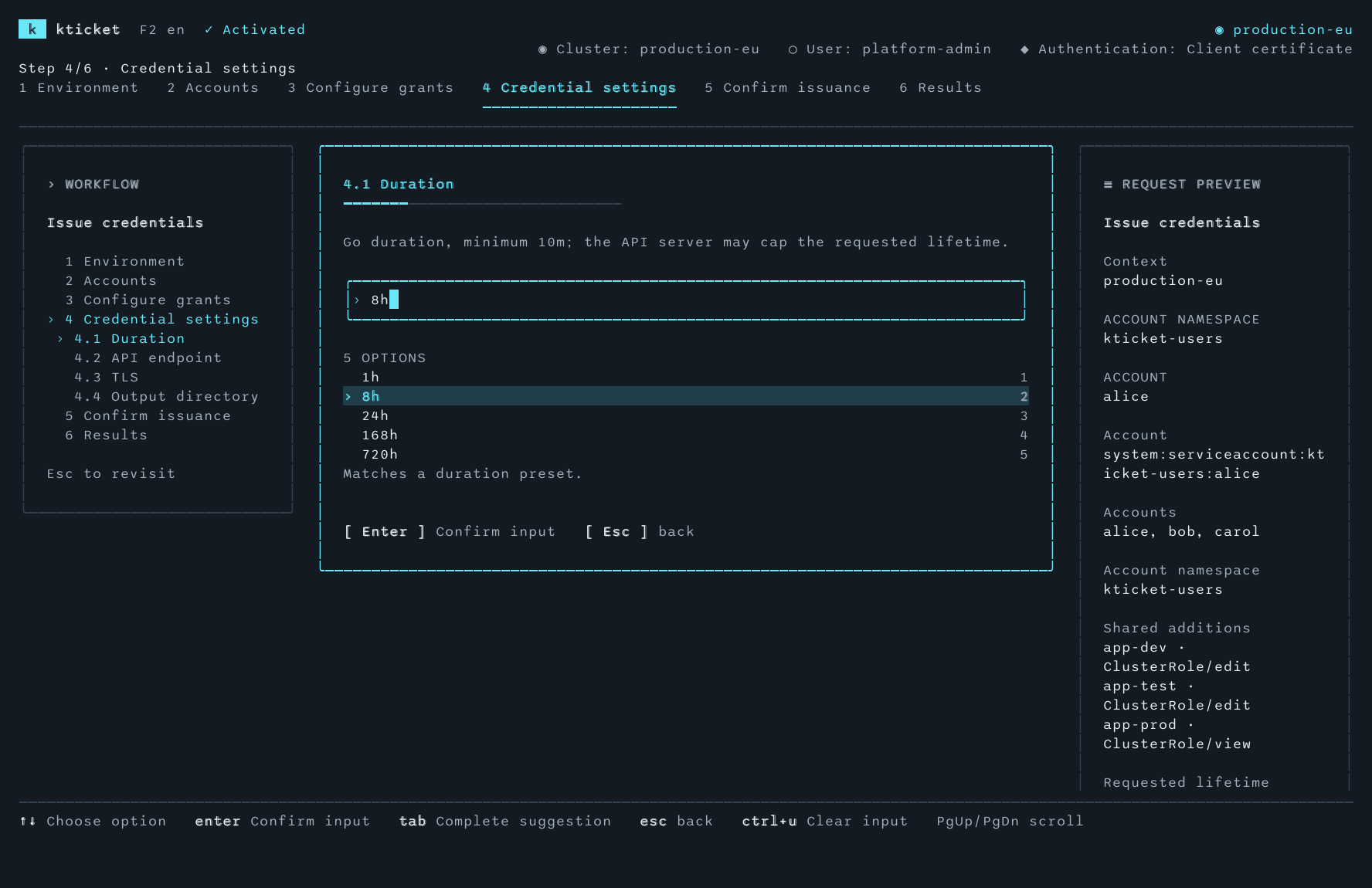Click the F2 en language switcher
Viewport: 1372px width, 888px height.
pos(162,29)
